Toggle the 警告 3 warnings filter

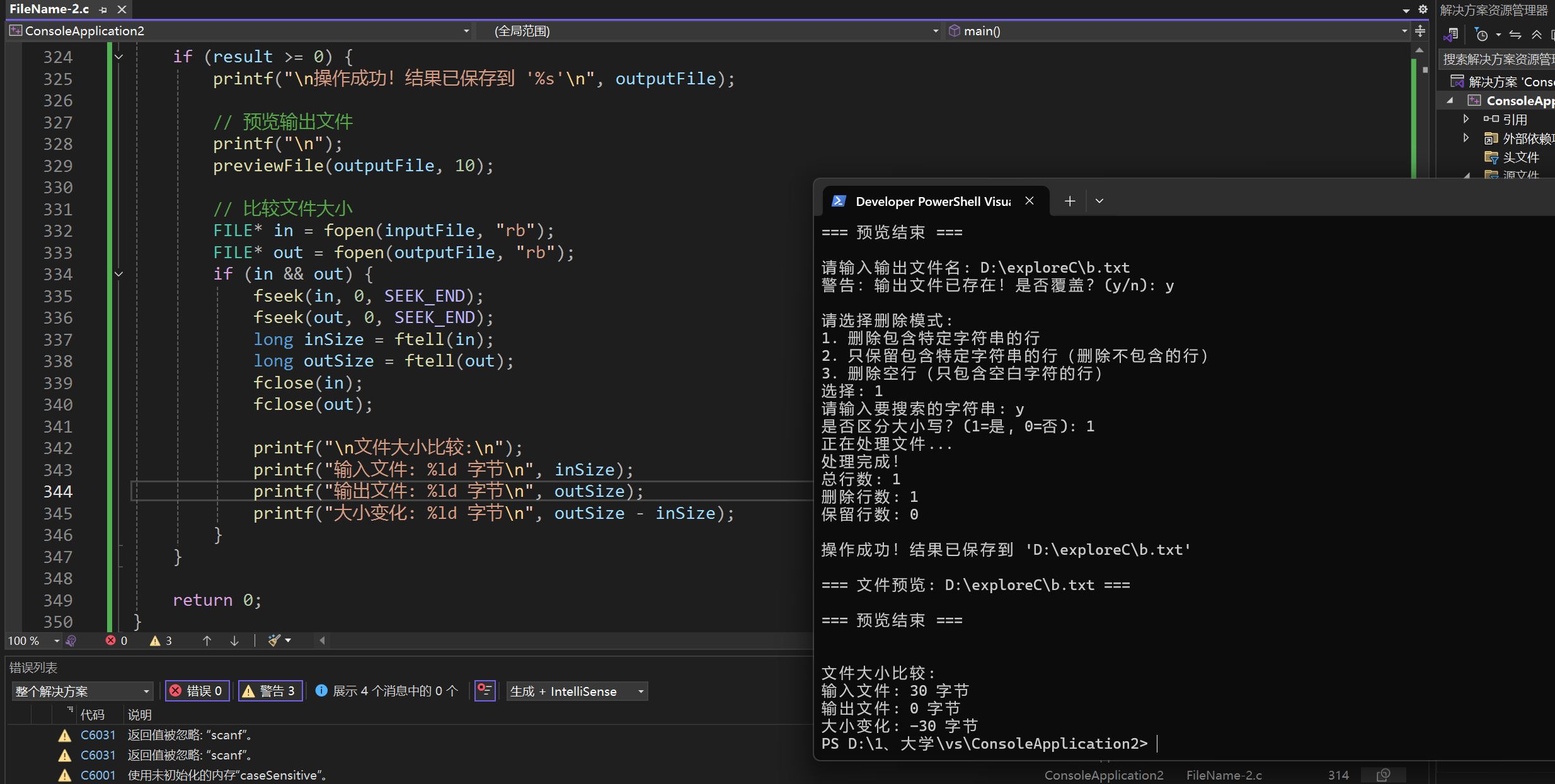(x=269, y=691)
